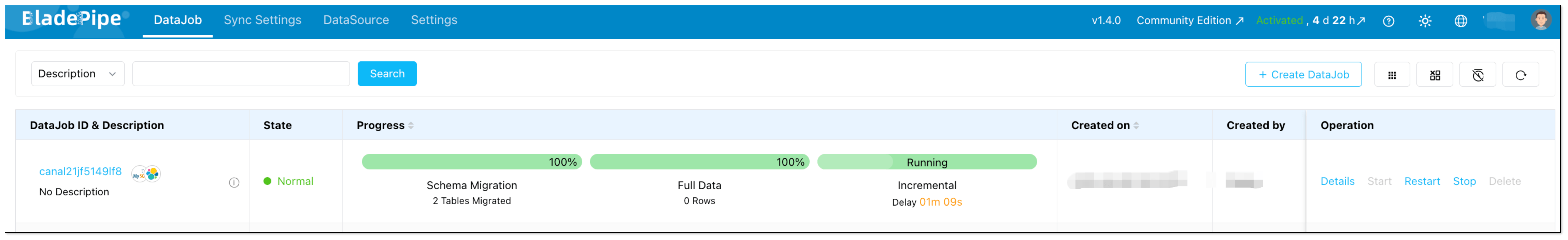The height and width of the screenshot is (240, 1568).
Task: Switch to table view using the grid icon
Action: (1392, 74)
